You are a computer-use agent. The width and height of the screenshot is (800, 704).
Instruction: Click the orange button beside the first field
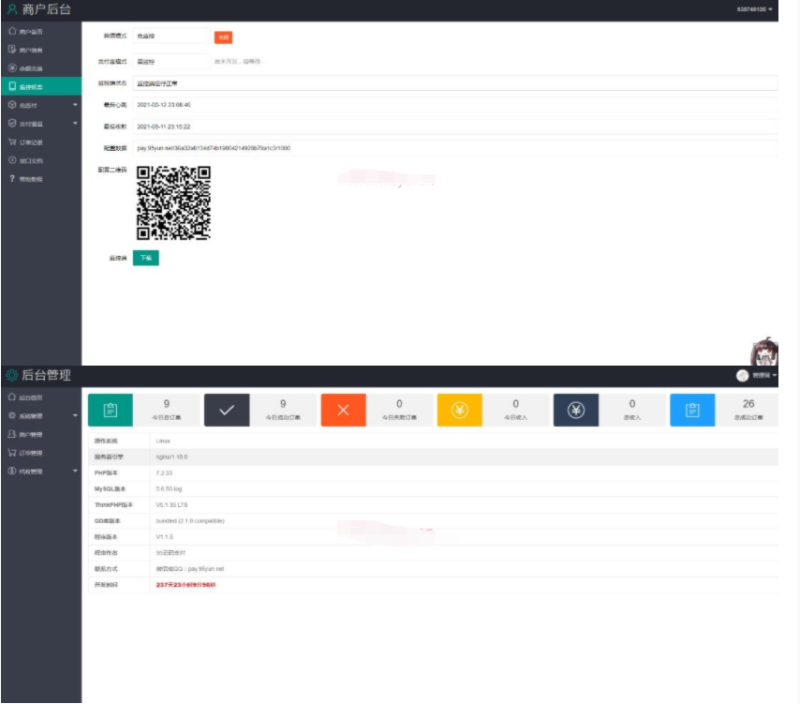[x=223, y=37]
